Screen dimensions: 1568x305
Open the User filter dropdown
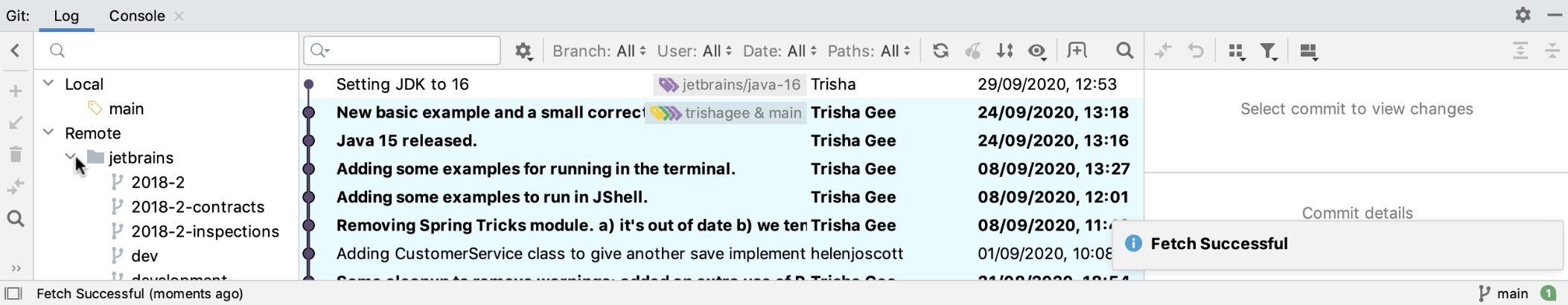(x=694, y=51)
